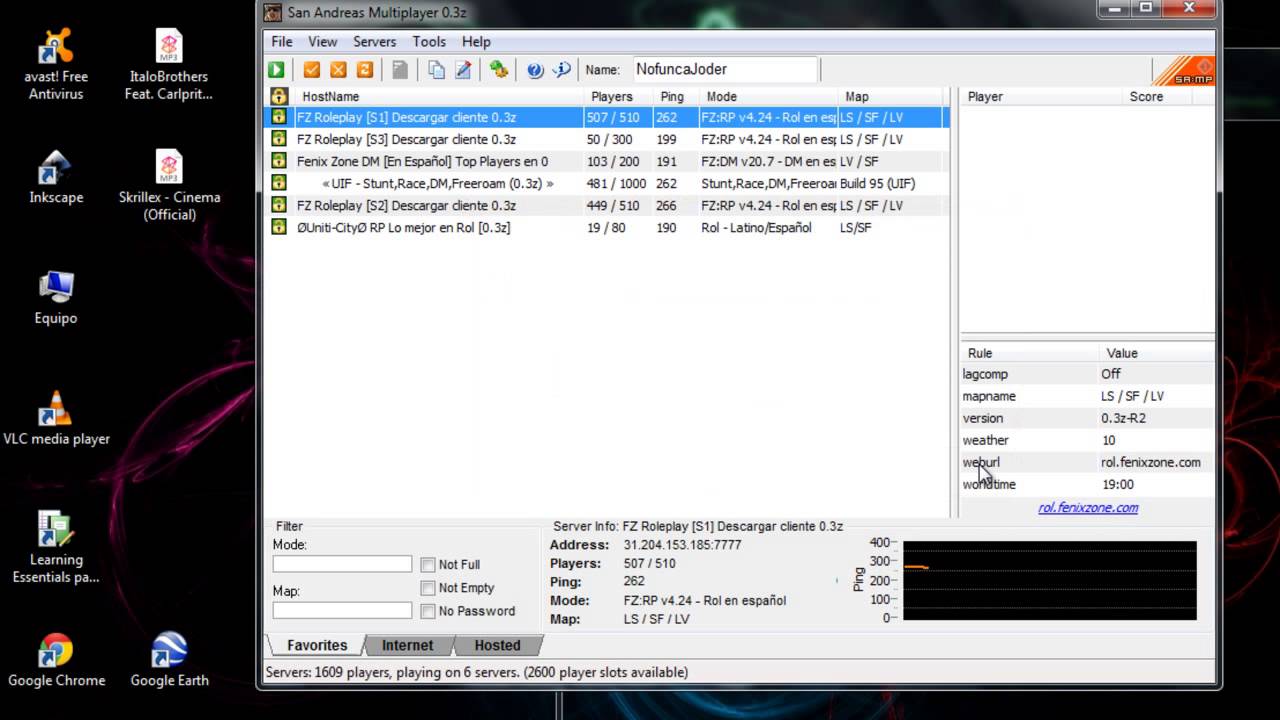1280x720 pixels.
Task: Switch to the Favorites tab
Action: click(x=317, y=645)
